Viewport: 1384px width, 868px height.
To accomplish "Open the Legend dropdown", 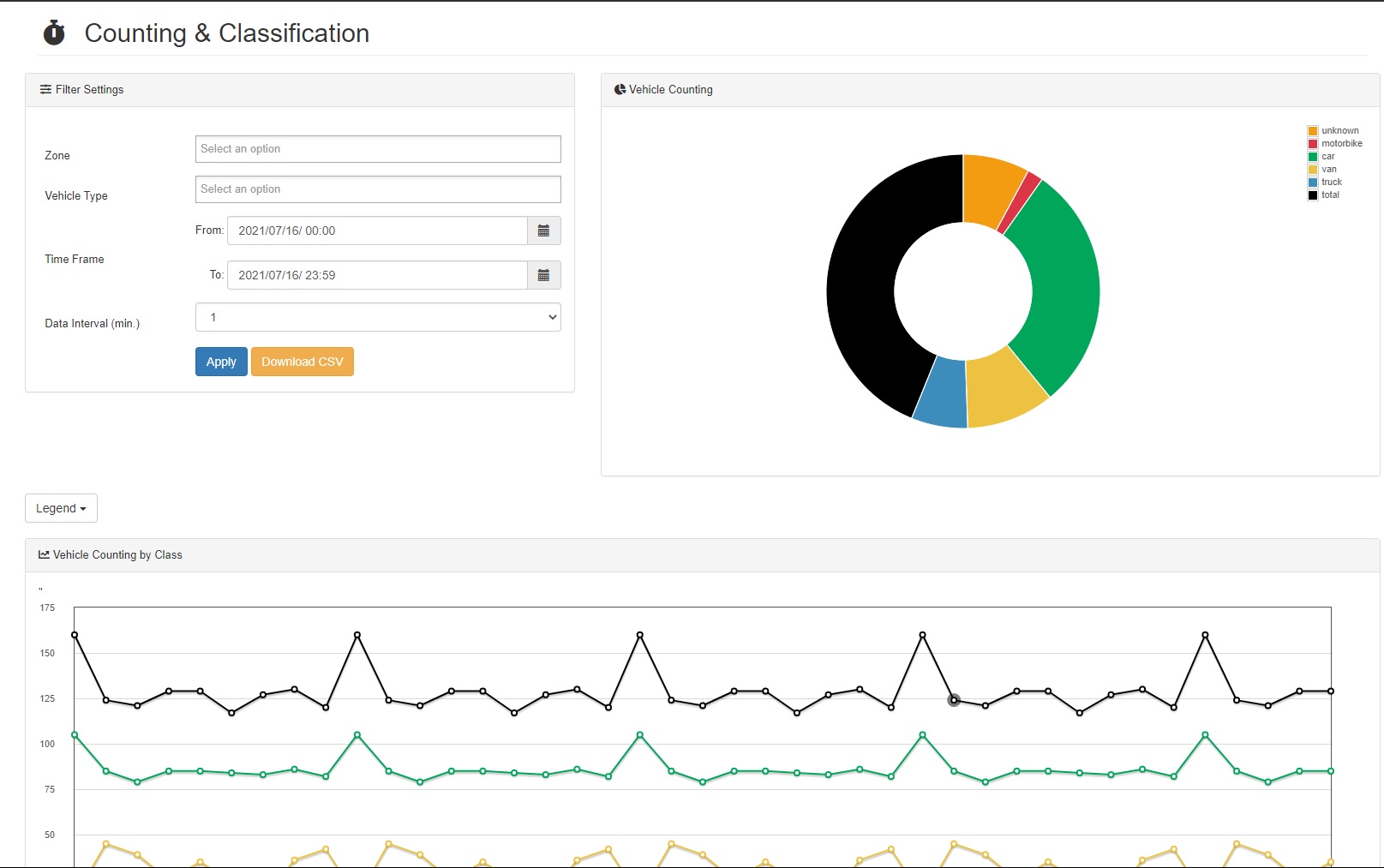I will coord(61,508).
